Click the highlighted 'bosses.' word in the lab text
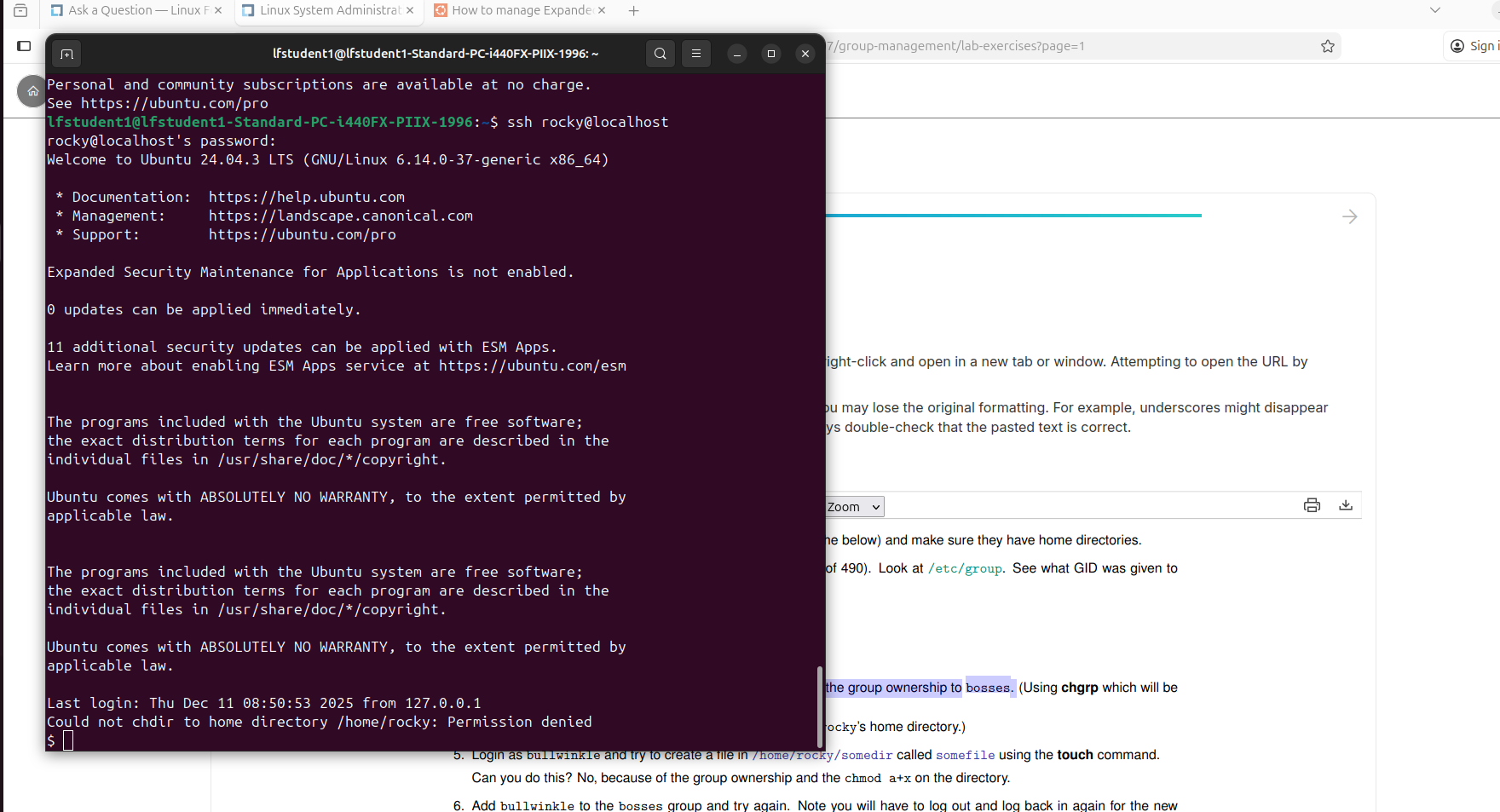Screen dimensions: 1500x812 tap(989, 688)
